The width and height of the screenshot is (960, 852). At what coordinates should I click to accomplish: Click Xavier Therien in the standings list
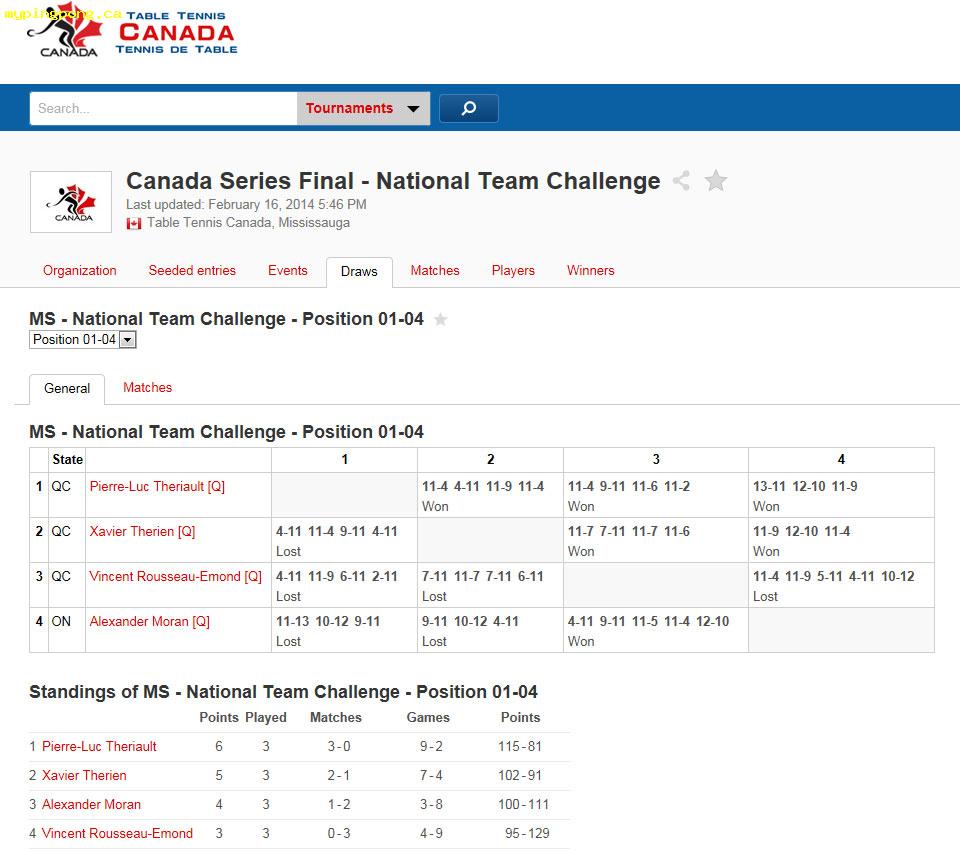point(84,775)
